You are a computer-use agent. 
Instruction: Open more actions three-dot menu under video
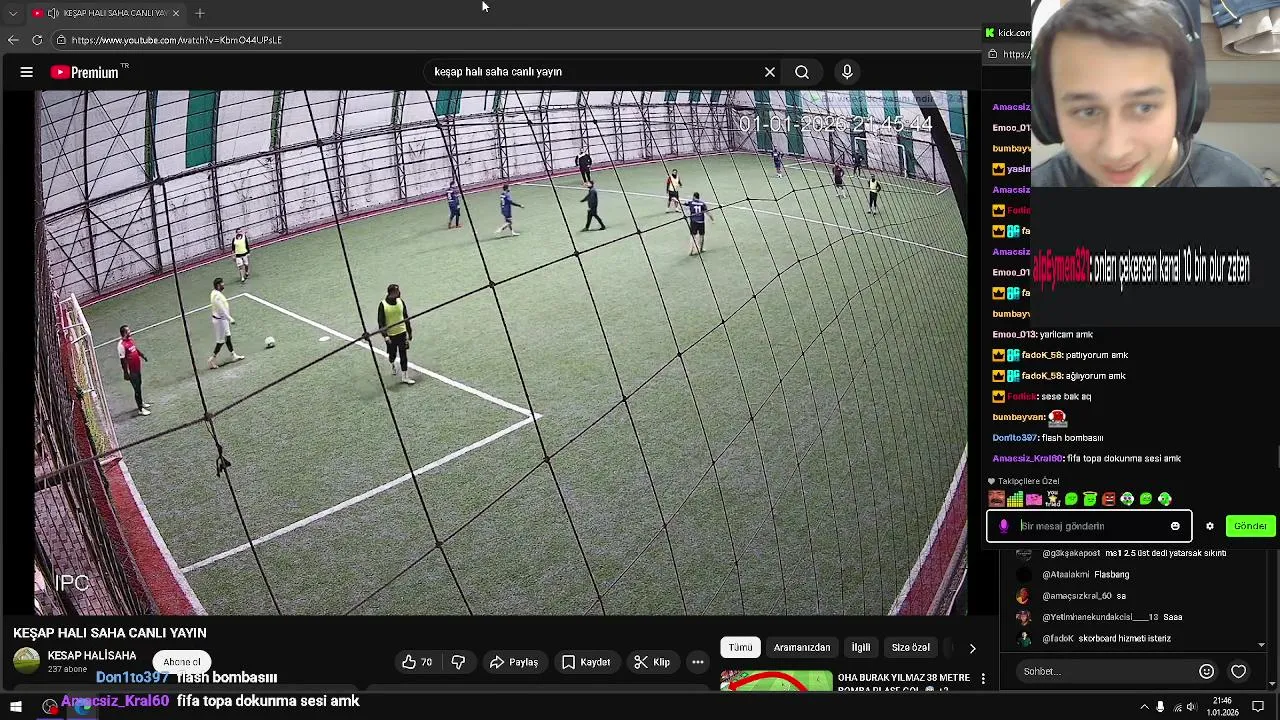point(698,662)
